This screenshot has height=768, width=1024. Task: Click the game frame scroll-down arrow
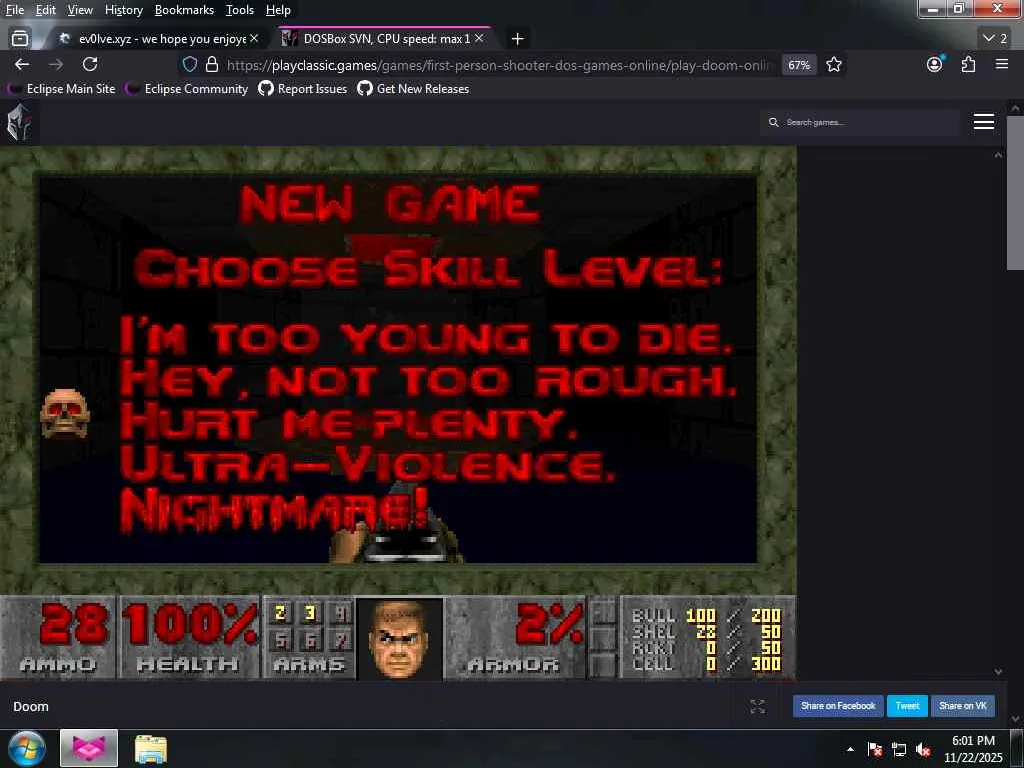tap(998, 671)
